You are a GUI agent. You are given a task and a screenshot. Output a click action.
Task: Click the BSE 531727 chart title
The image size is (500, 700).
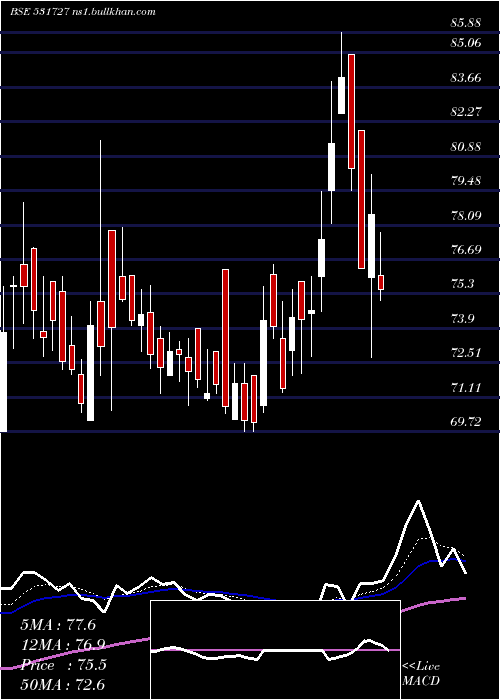click(x=83, y=12)
